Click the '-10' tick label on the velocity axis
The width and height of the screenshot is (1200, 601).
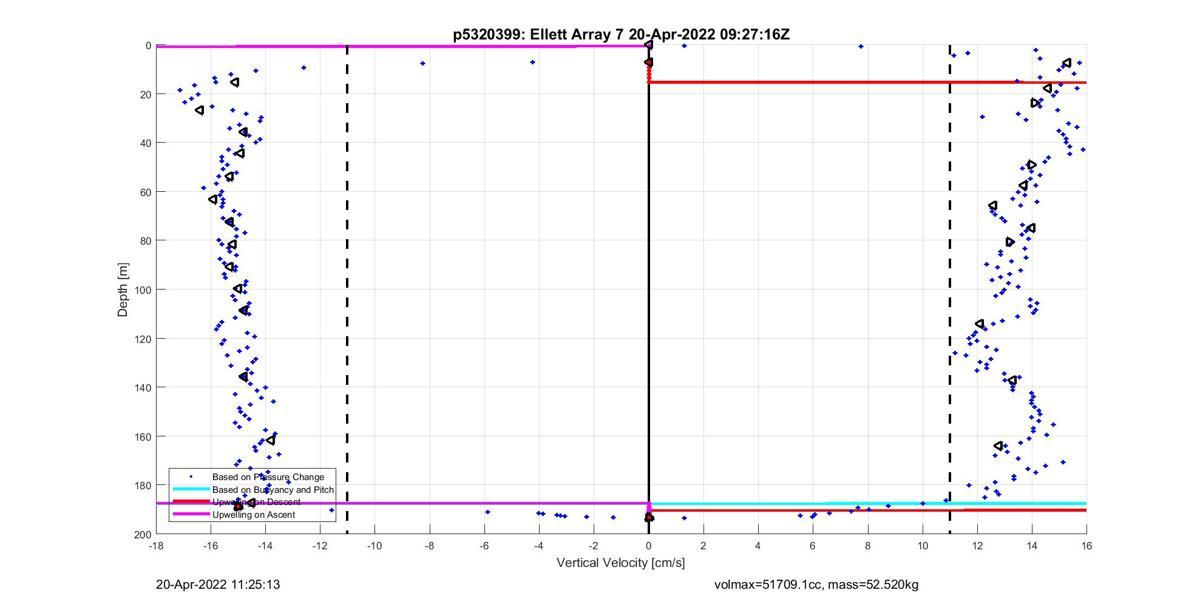click(x=375, y=546)
